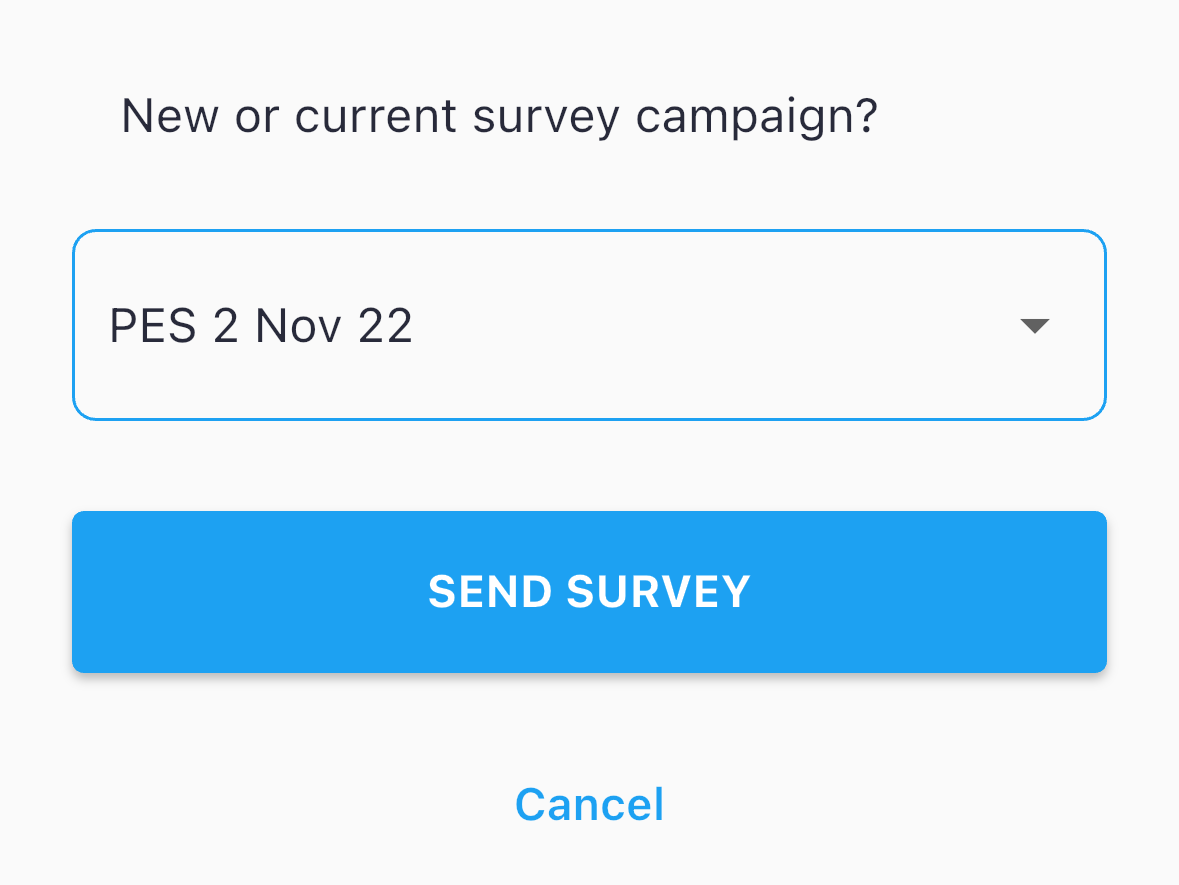The height and width of the screenshot is (885, 1179).
Task: Click the PES 2 Nov 22 campaign text
Action: 261,326
